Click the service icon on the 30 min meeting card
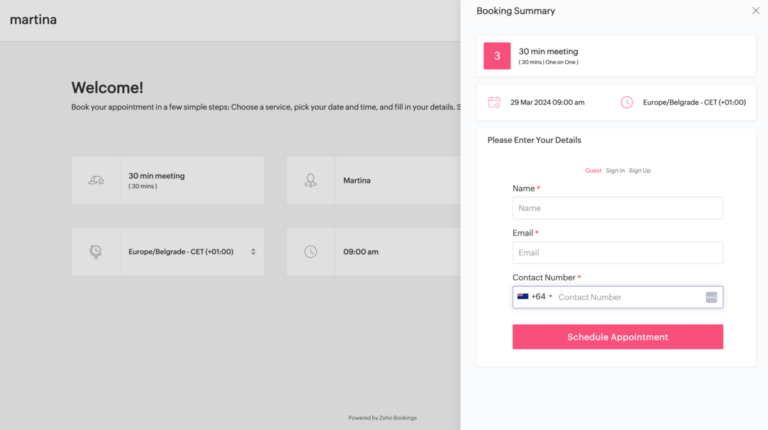This screenshot has height=430, width=768. pyautogui.click(x=96, y=181)
